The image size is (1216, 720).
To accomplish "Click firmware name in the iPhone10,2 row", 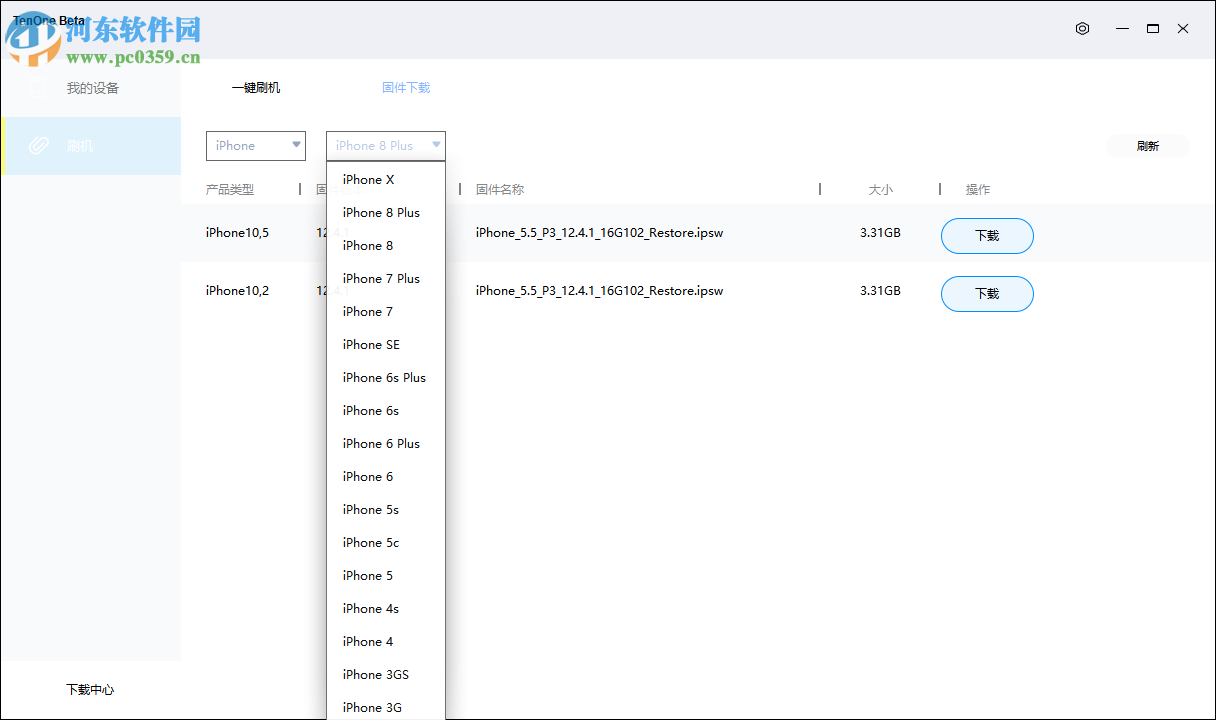I will click(x=599, y=291).
